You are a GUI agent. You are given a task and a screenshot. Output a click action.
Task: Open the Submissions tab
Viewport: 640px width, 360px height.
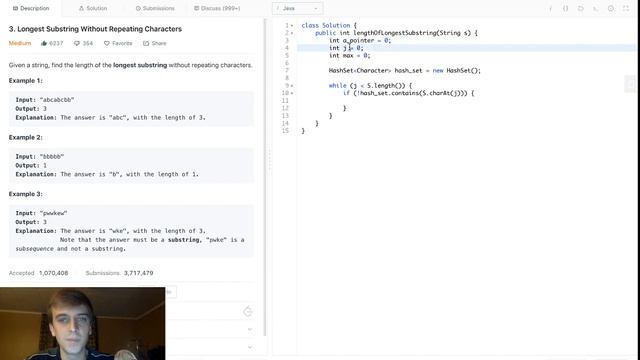pyautogui.click(x=155, y=8)
